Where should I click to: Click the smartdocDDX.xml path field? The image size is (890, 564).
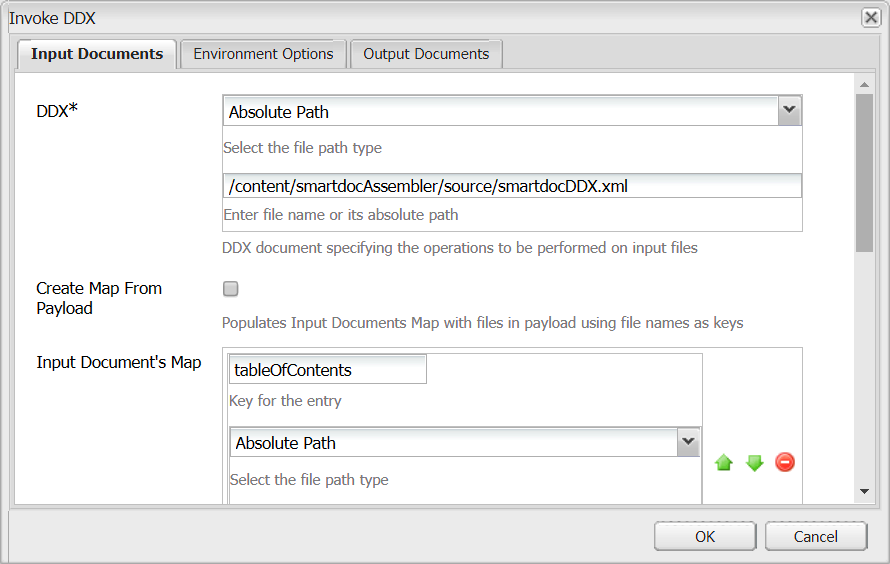coord(512,186)
